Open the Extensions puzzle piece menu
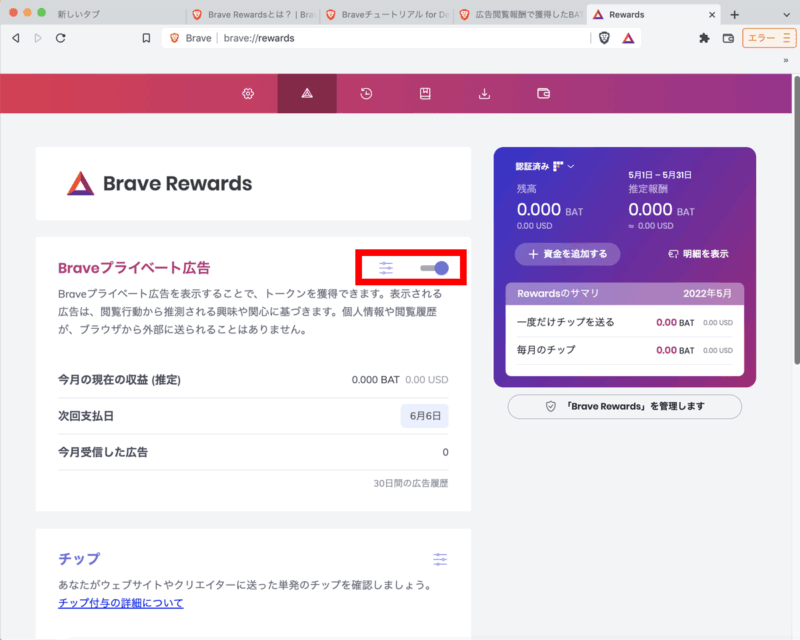Viewport: 800px width, 640px height. coord(704,38)
